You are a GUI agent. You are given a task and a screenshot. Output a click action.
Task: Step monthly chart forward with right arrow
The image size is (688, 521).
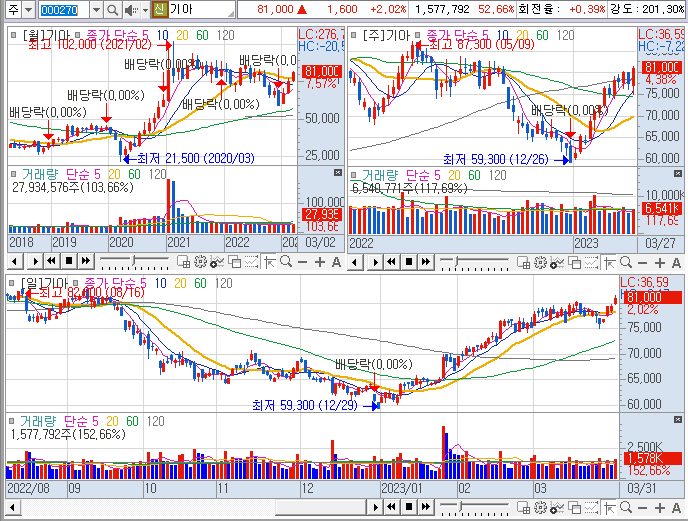(x=35, y=262)
